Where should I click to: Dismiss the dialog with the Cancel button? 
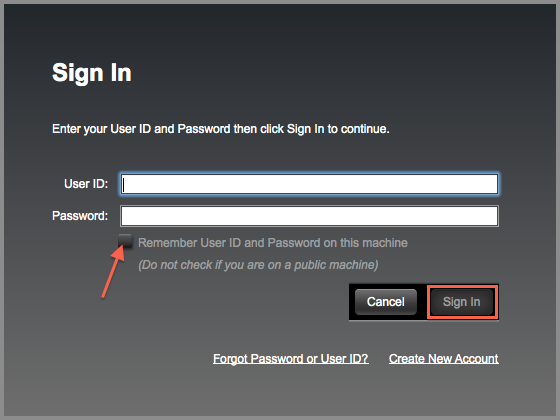point(386,302)
